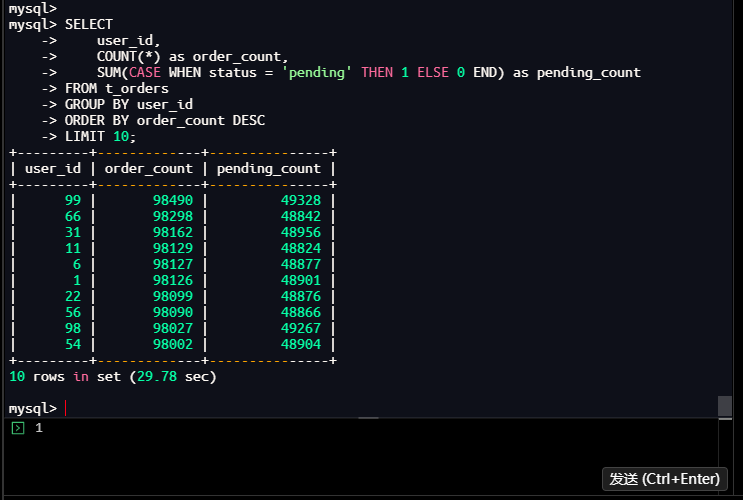Viewport: 743px width, 500px height.
Task: Click the pending_count column header
Action: pyautogui.click(x=269, y=169)
